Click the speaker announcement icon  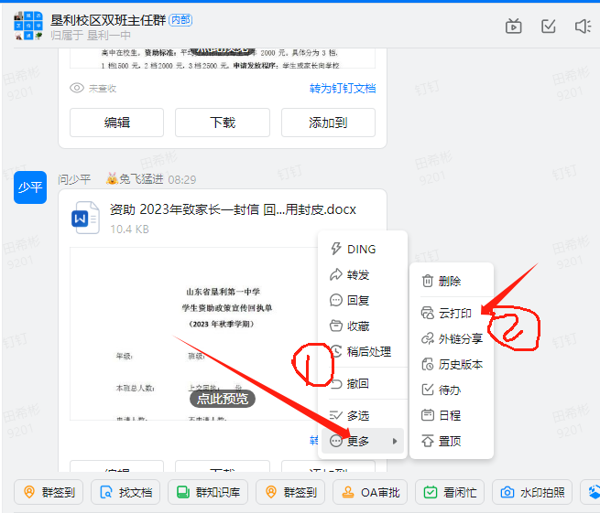pos(583,26)
